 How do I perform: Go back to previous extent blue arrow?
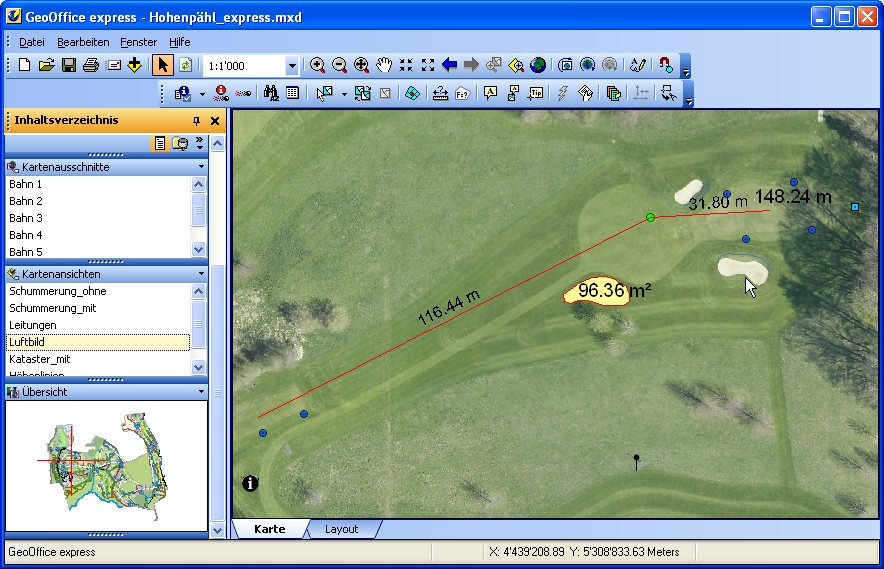(449, 66)
